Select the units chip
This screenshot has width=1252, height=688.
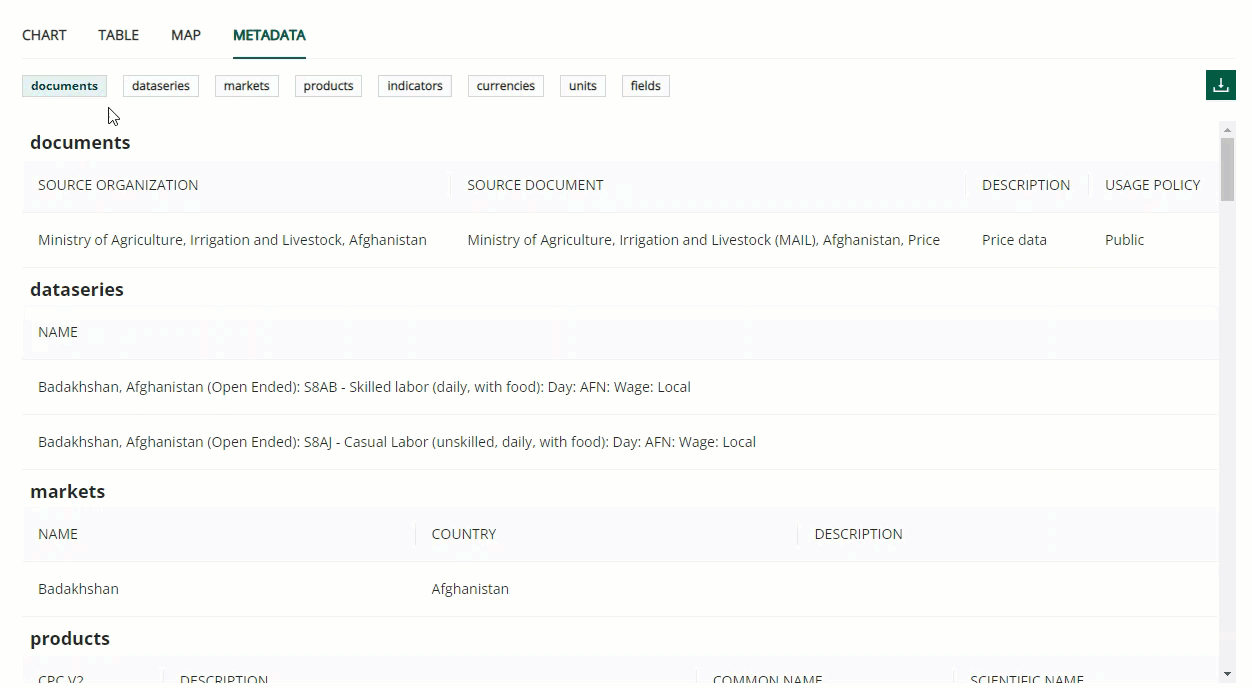582,86
